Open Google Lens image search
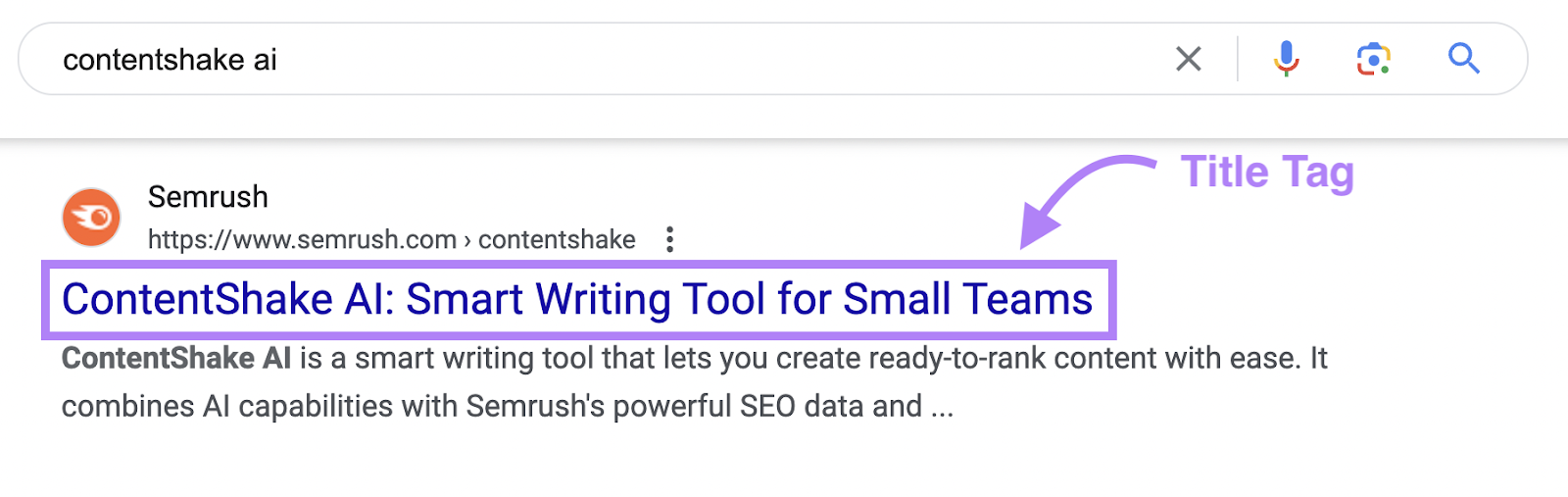 [1373, 59]
